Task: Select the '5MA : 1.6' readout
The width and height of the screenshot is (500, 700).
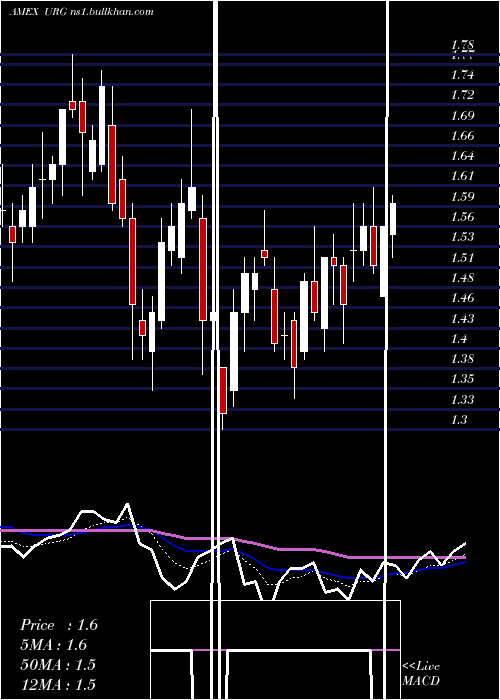Action: pos(54,645)
